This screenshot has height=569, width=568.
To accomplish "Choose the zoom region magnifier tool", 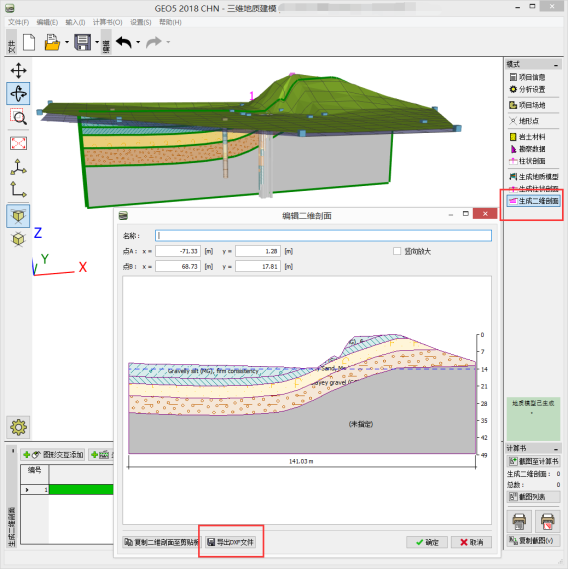I will tap(18, 117).
